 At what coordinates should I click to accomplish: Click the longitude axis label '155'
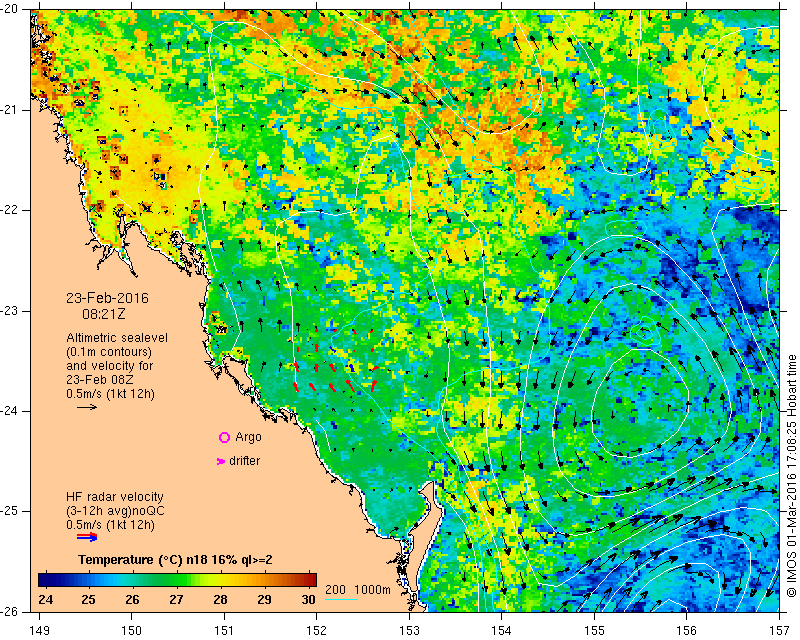[x=594, y=631]
